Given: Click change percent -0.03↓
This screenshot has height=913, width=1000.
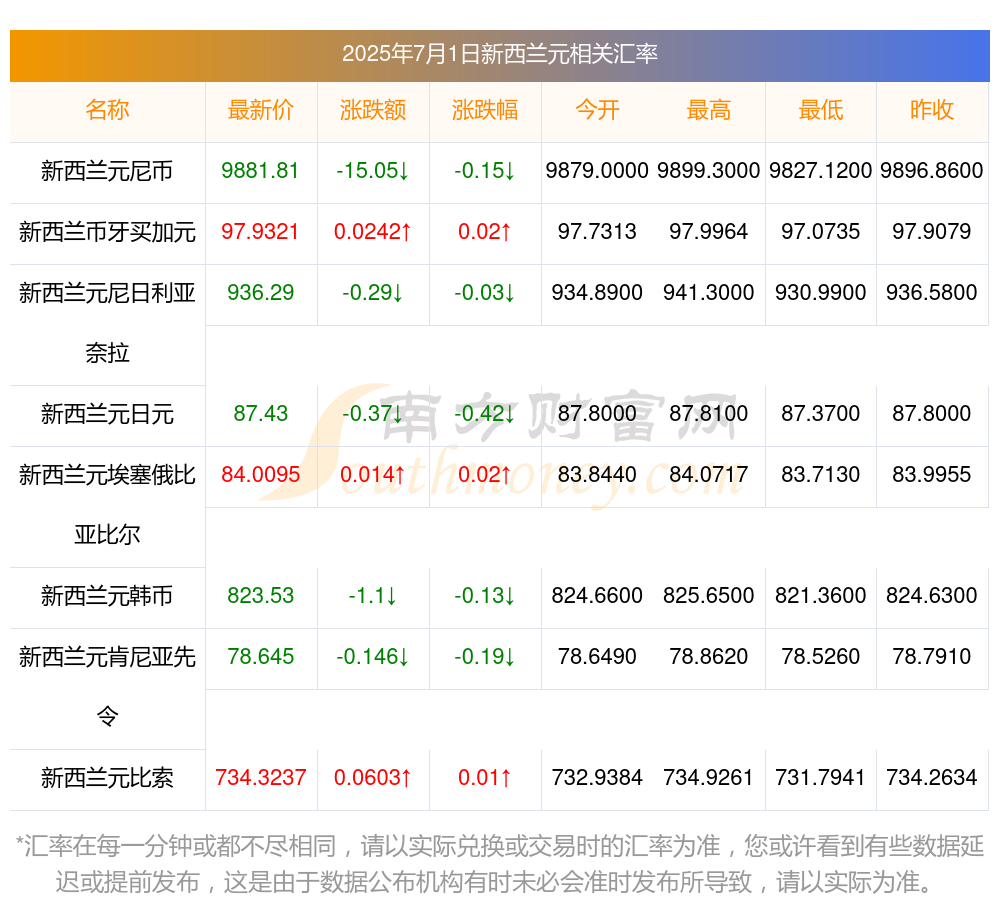Looking at the screenshot, I should [485, 293].
